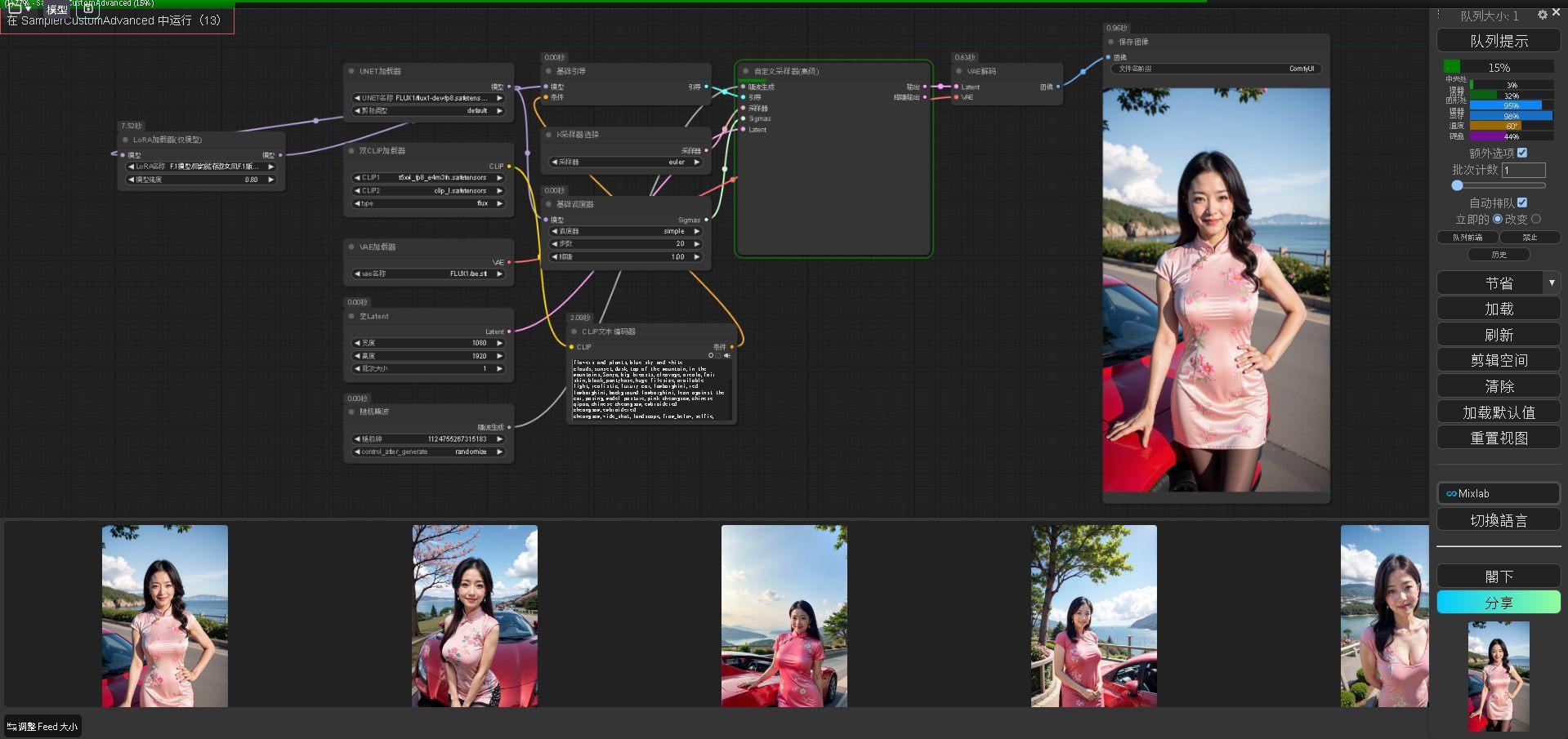The width and height of the screenshot is (1568, 739).
Task: Click the folder icon at top-left
Action: click(15, 9)
